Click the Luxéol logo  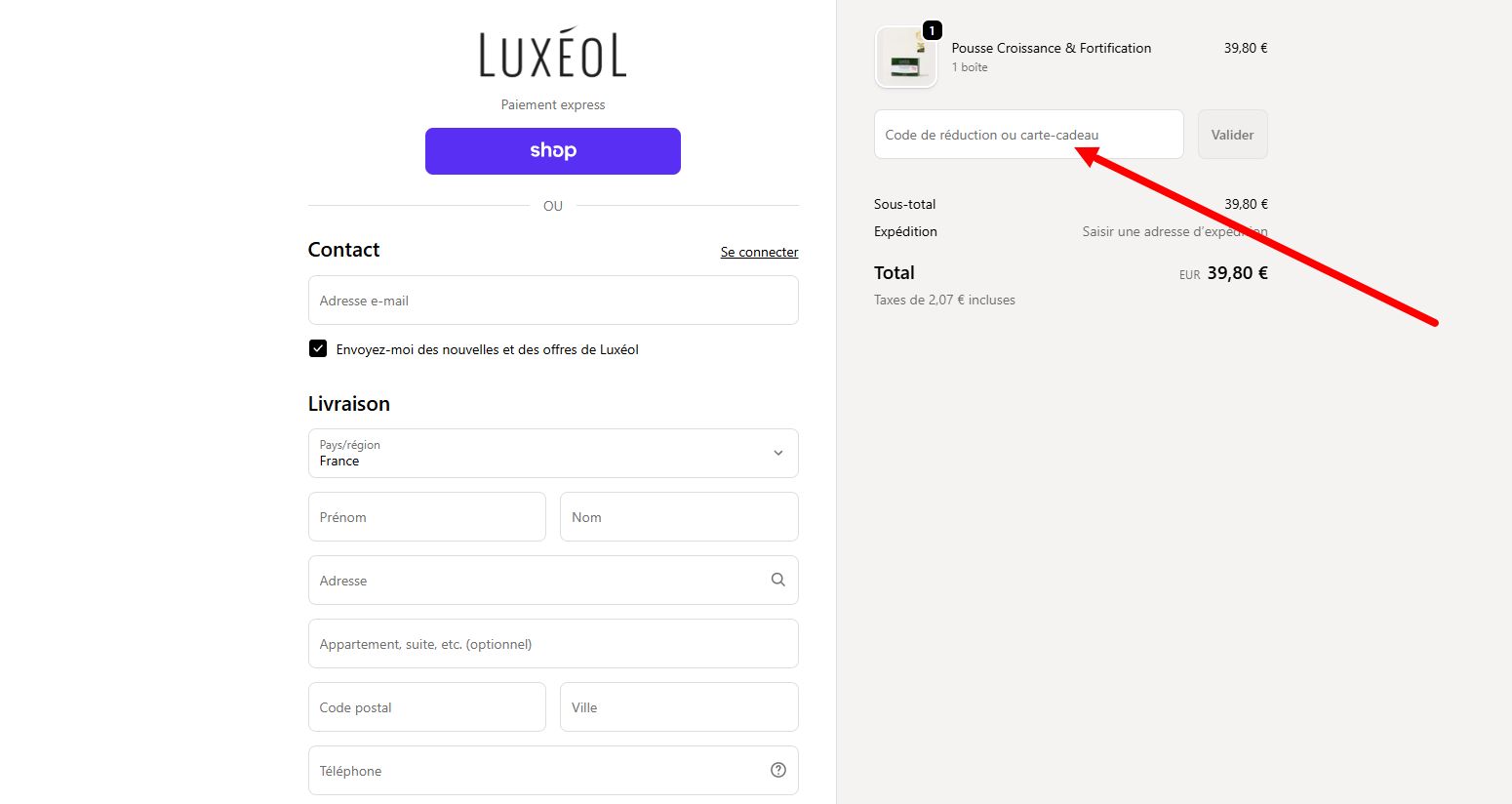point(553,53)
